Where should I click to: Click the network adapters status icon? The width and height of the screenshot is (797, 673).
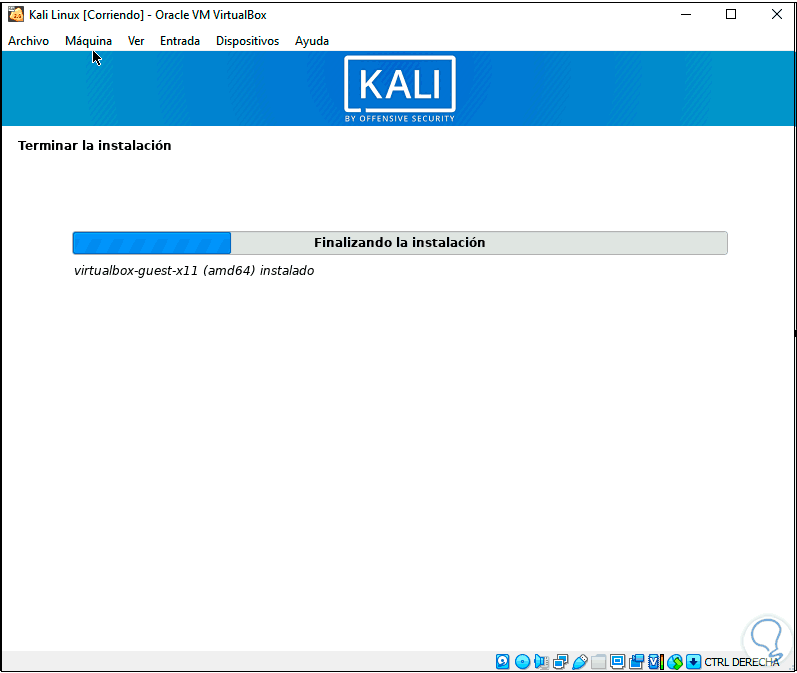pos(560,661)
